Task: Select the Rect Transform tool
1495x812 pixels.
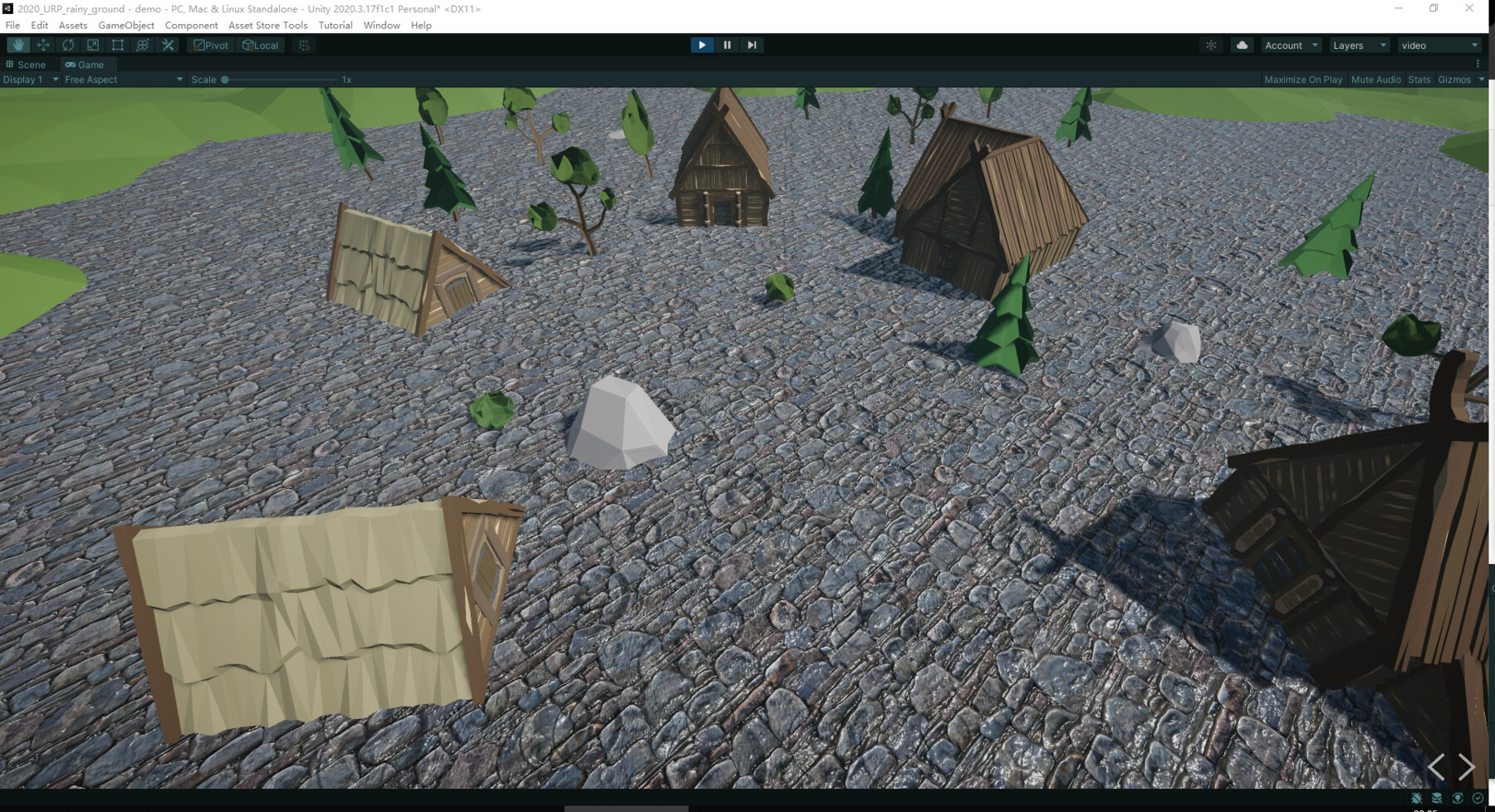Action: (117, 45)
